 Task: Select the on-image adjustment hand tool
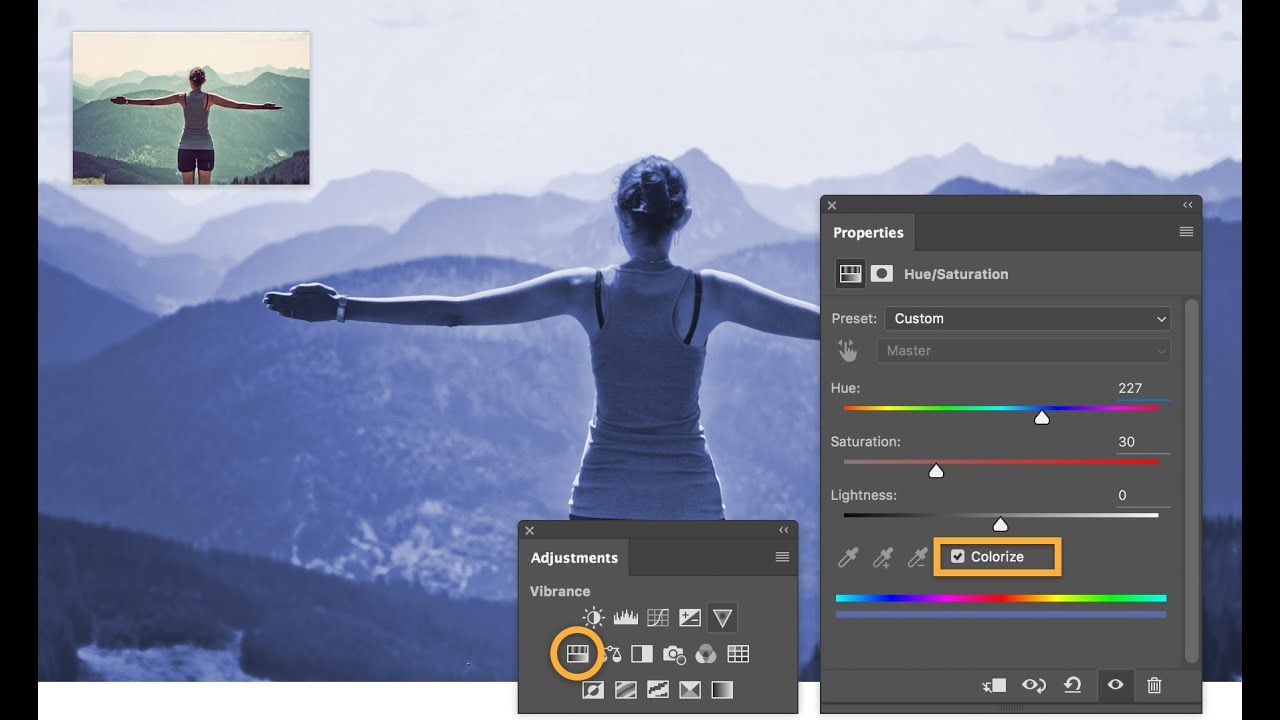pos(848,351)
